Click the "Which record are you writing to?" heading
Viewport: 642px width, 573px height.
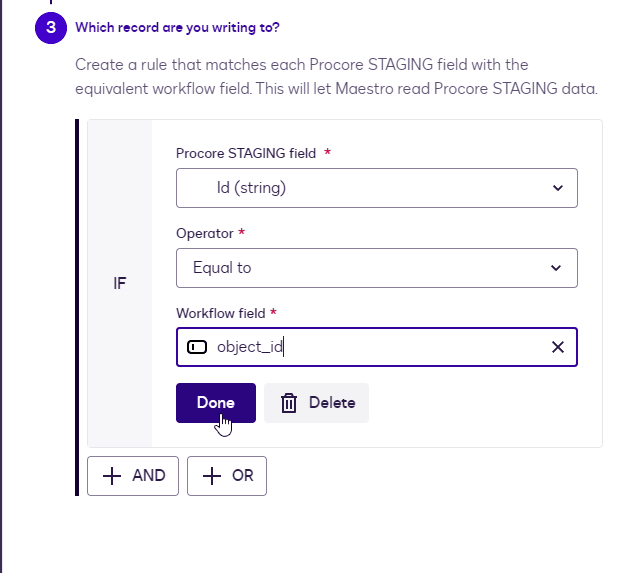click(177, 27)
